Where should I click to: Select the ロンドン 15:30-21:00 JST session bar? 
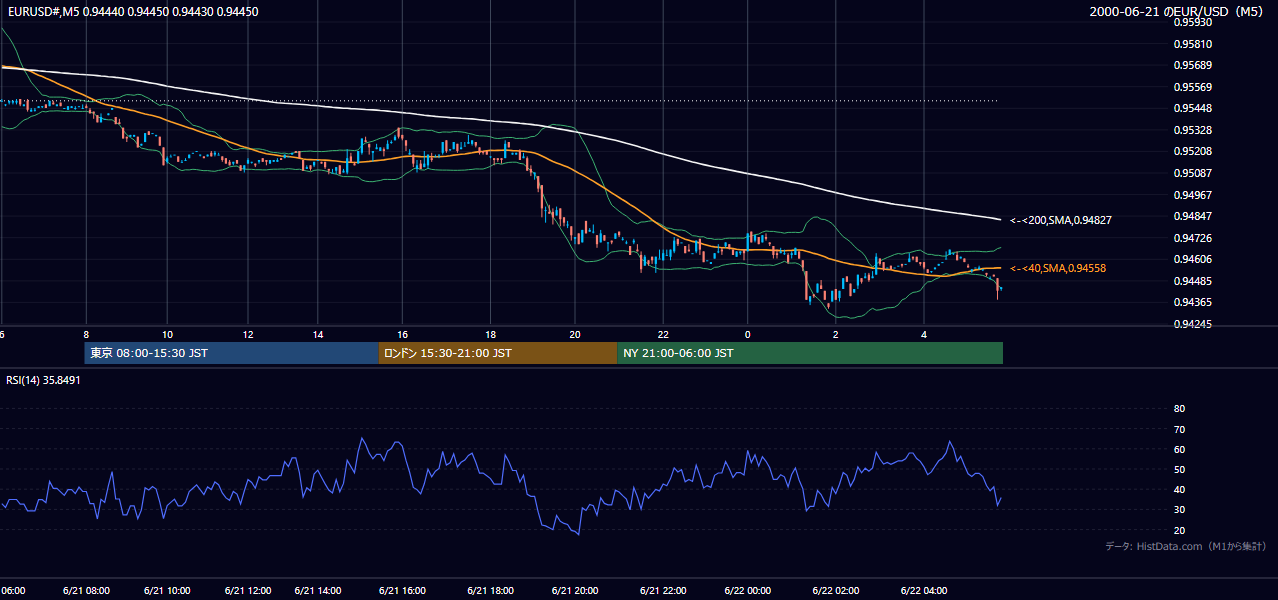click(498, 353)
